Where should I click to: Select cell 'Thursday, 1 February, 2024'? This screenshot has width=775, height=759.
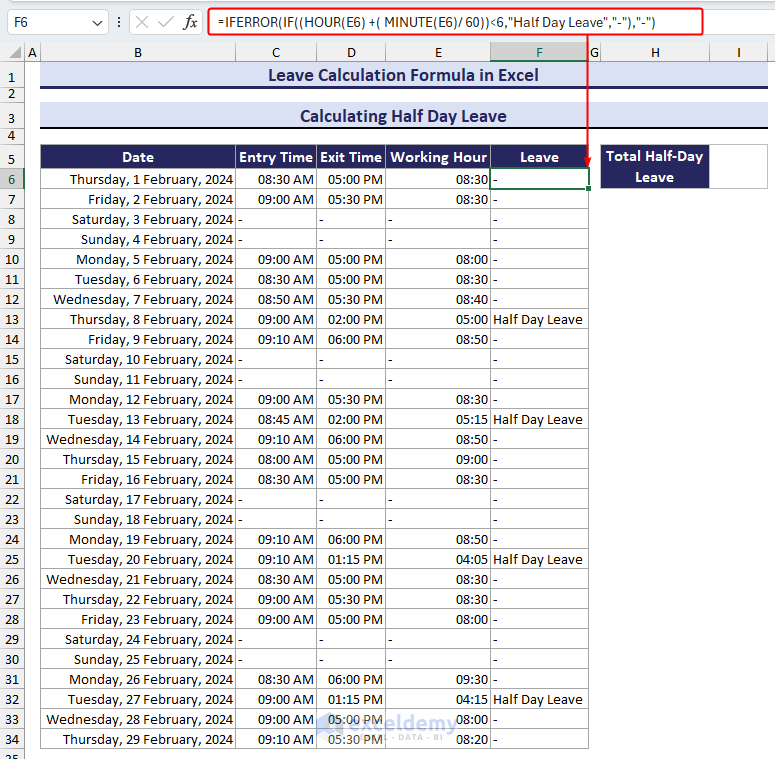tap(138, 179)
